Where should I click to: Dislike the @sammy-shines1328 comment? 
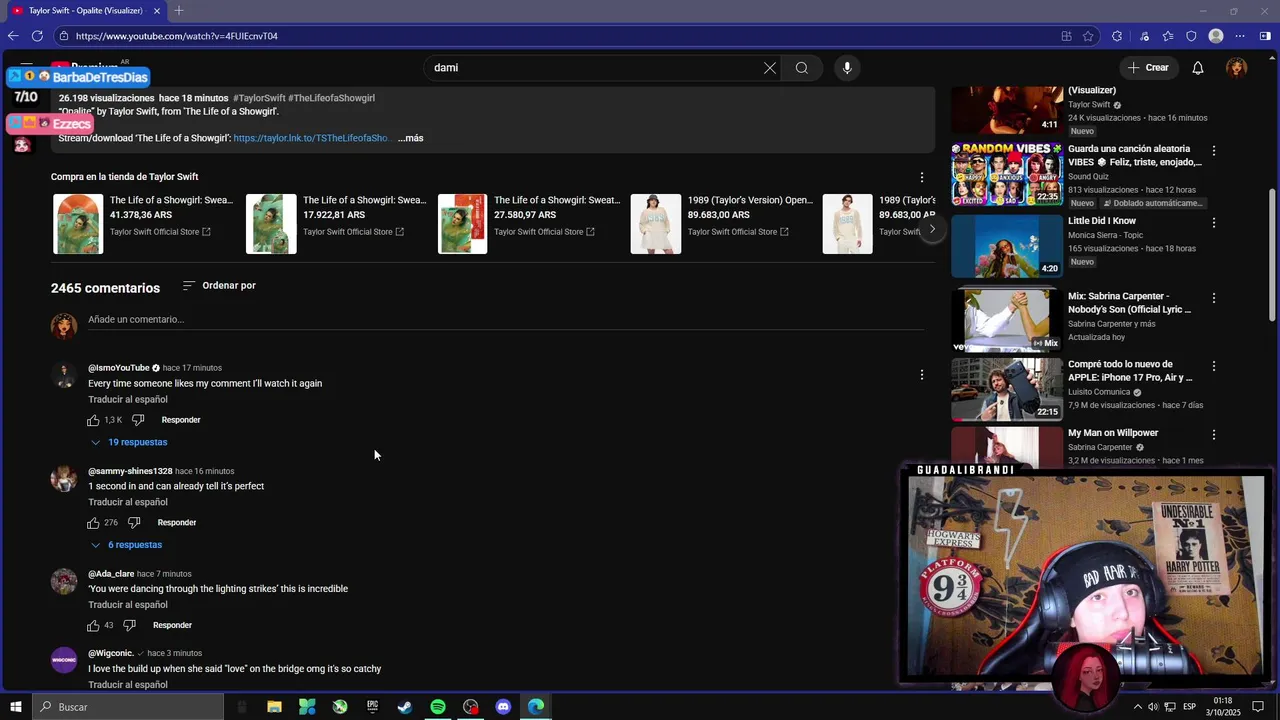(x=134, y=523)
